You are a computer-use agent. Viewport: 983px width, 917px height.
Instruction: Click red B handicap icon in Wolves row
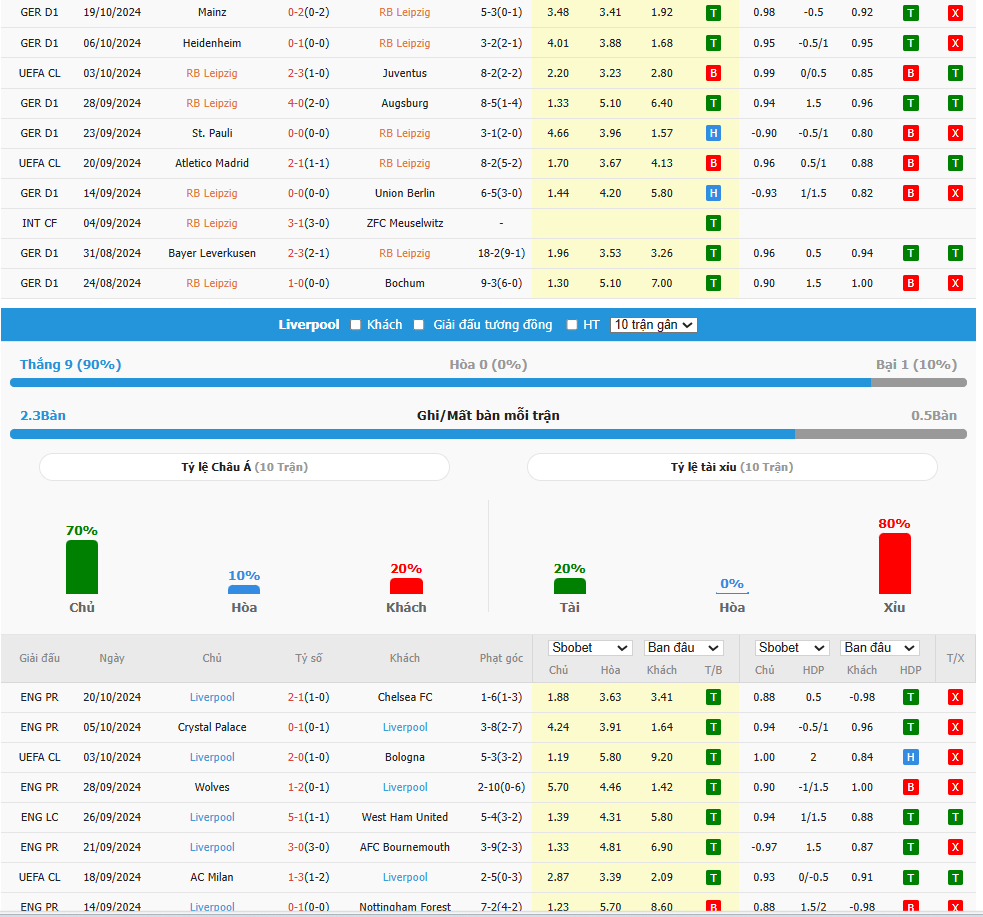[x=910, y=787]
